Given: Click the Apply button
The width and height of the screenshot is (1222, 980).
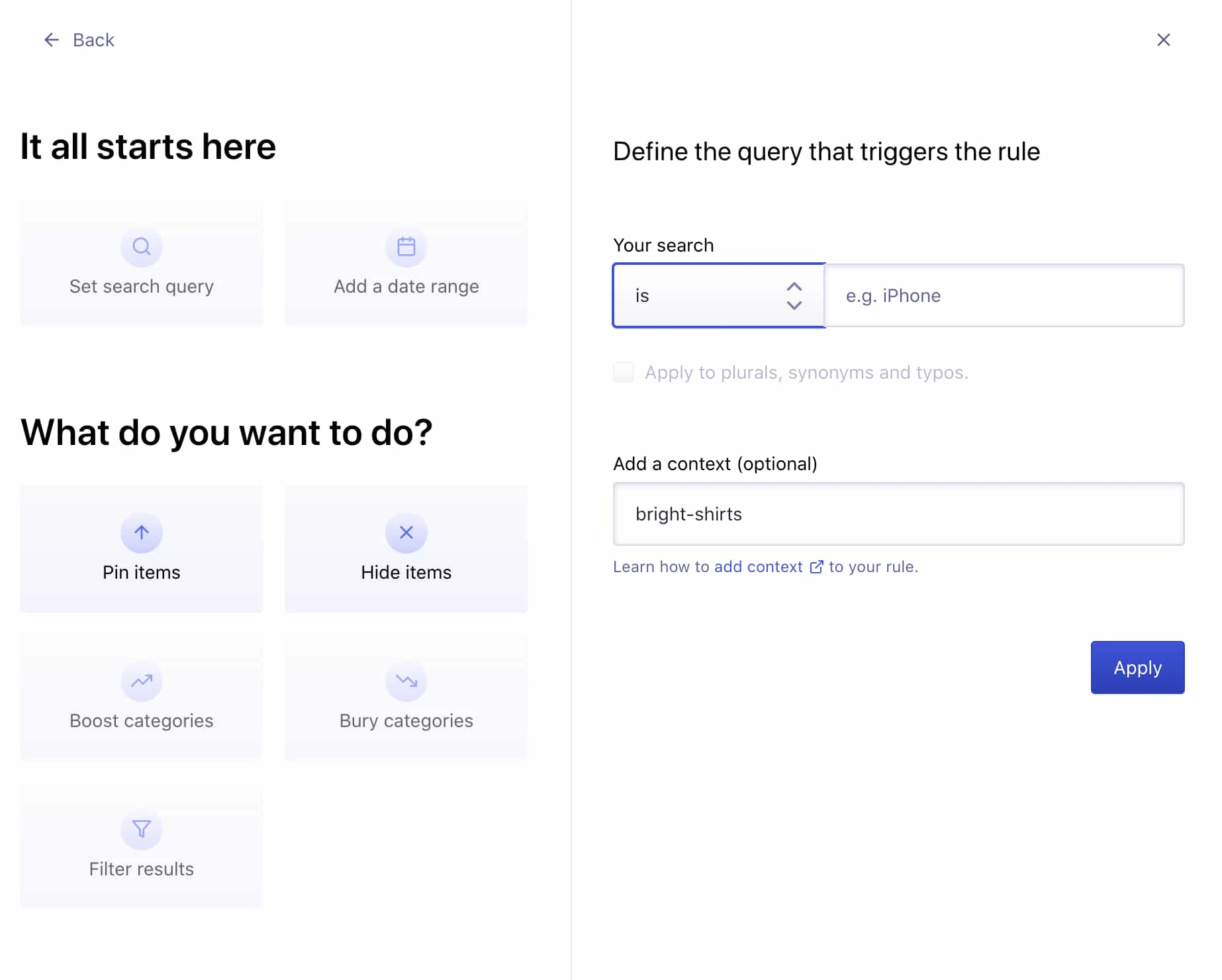Looking at the screenshot, I should (x=1137, y=667).
